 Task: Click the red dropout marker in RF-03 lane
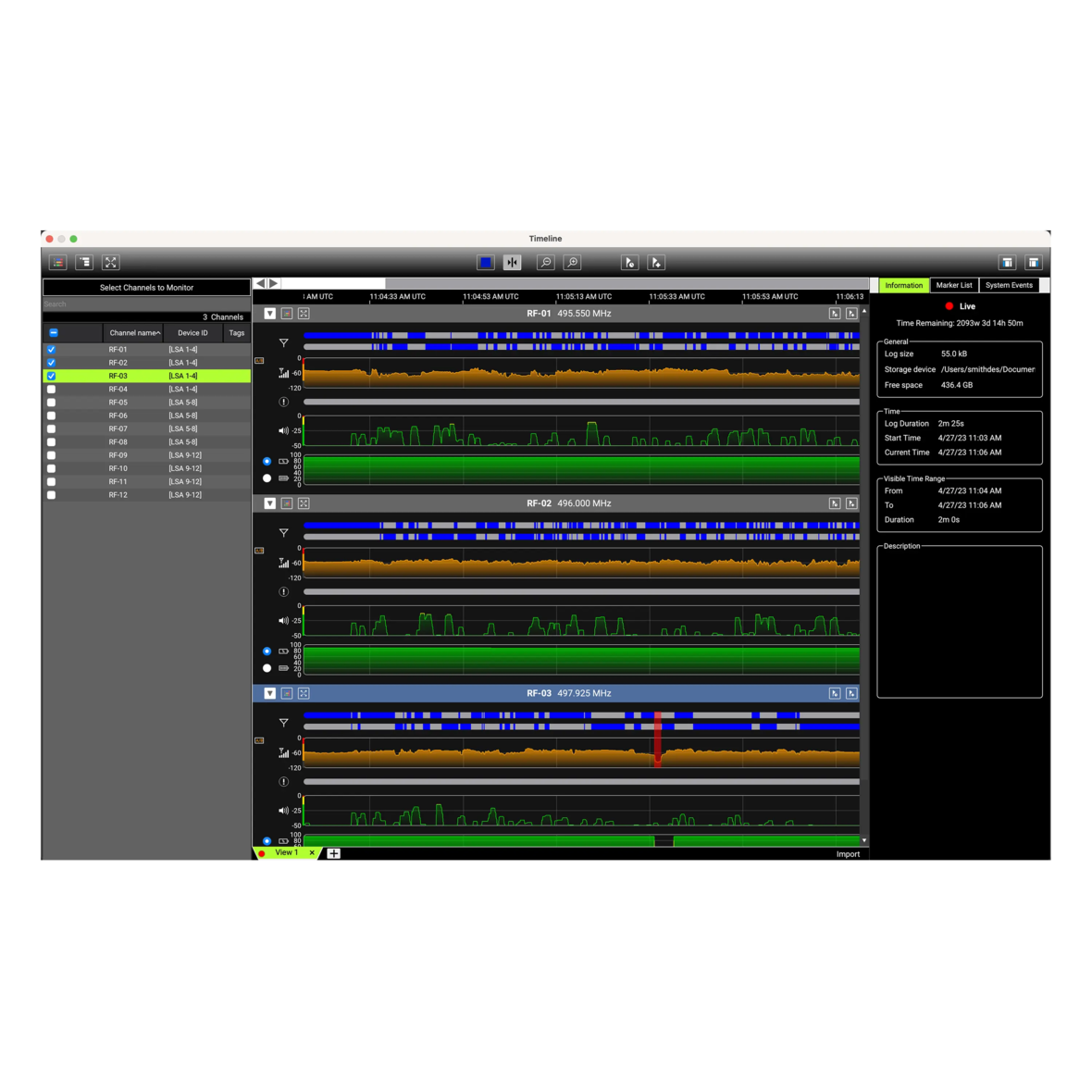click(x=657, y=739)
